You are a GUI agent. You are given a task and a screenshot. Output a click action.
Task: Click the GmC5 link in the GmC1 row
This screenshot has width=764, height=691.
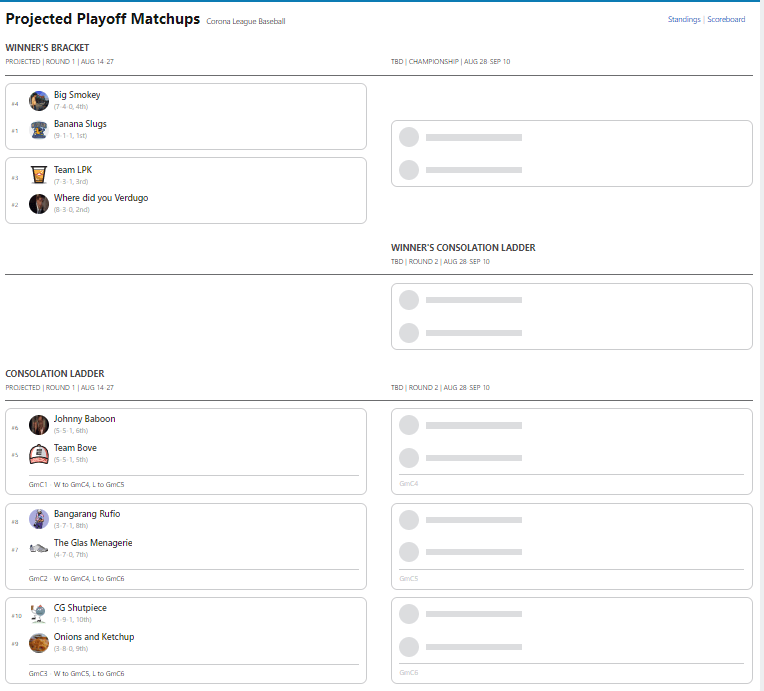tap(115, 484)
